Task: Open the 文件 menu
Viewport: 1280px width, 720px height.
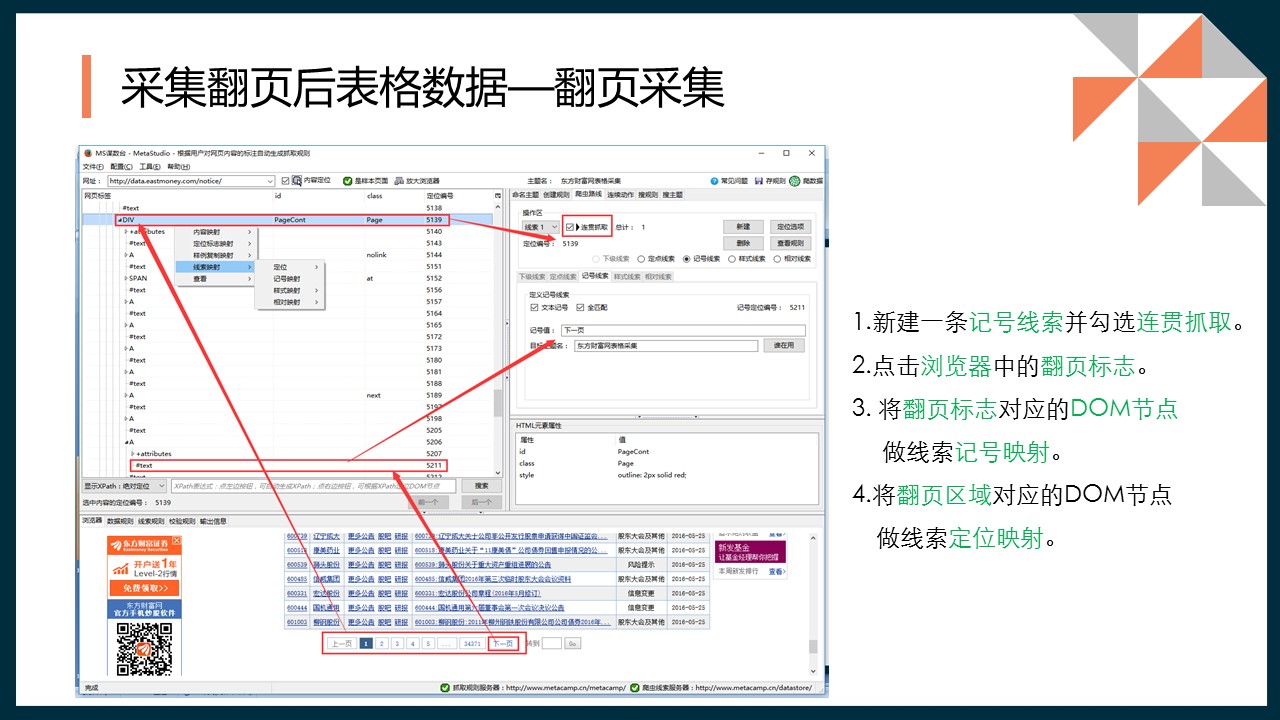Action: [92, 167]
